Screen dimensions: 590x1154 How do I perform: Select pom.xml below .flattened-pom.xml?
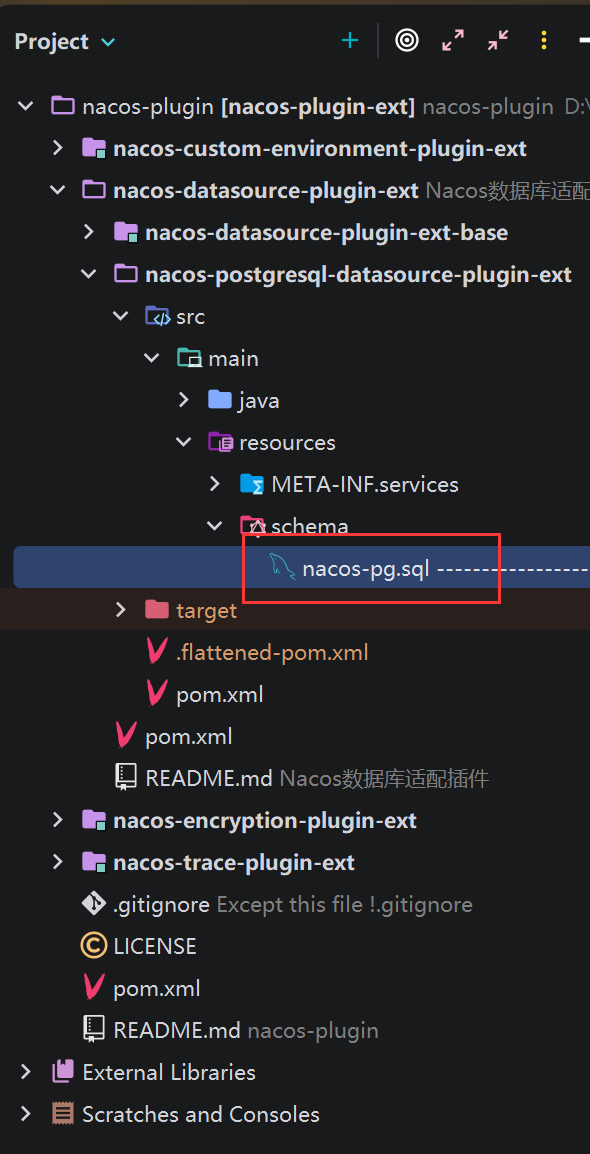[220, 694]
